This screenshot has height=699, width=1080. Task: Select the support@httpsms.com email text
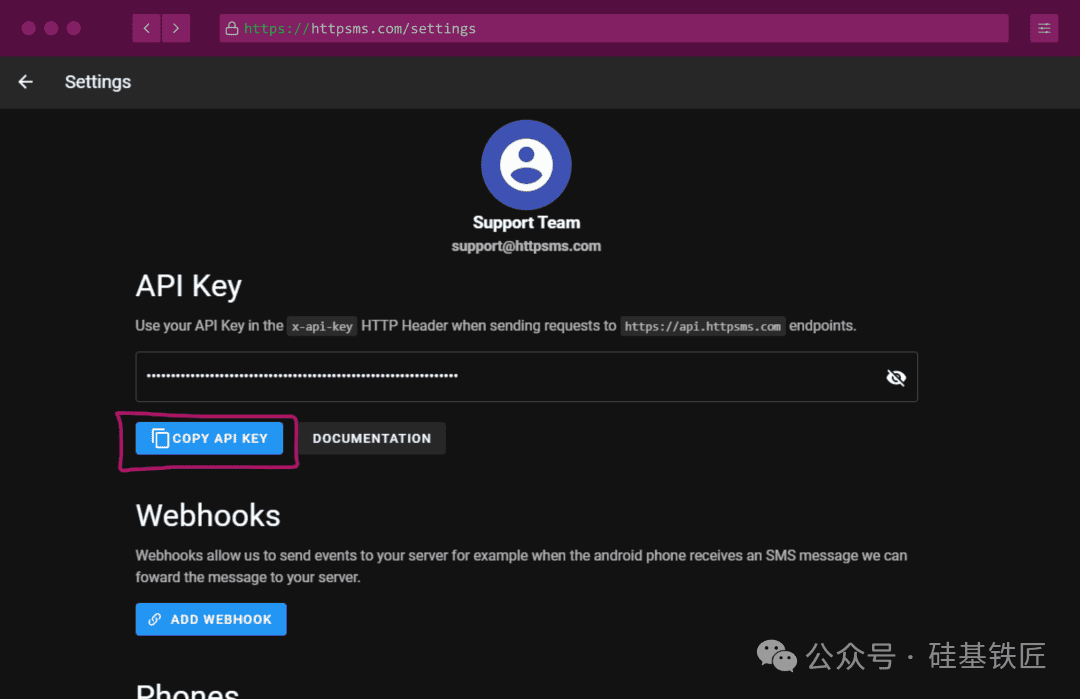[x=526, y=246]
